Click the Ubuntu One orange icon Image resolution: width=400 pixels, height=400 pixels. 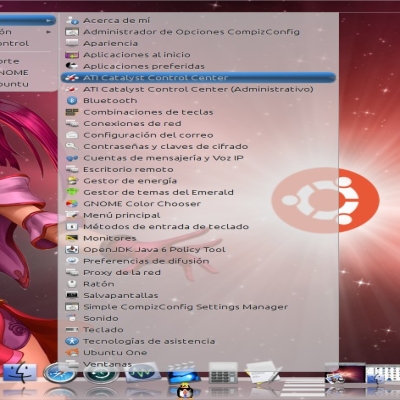72,352
